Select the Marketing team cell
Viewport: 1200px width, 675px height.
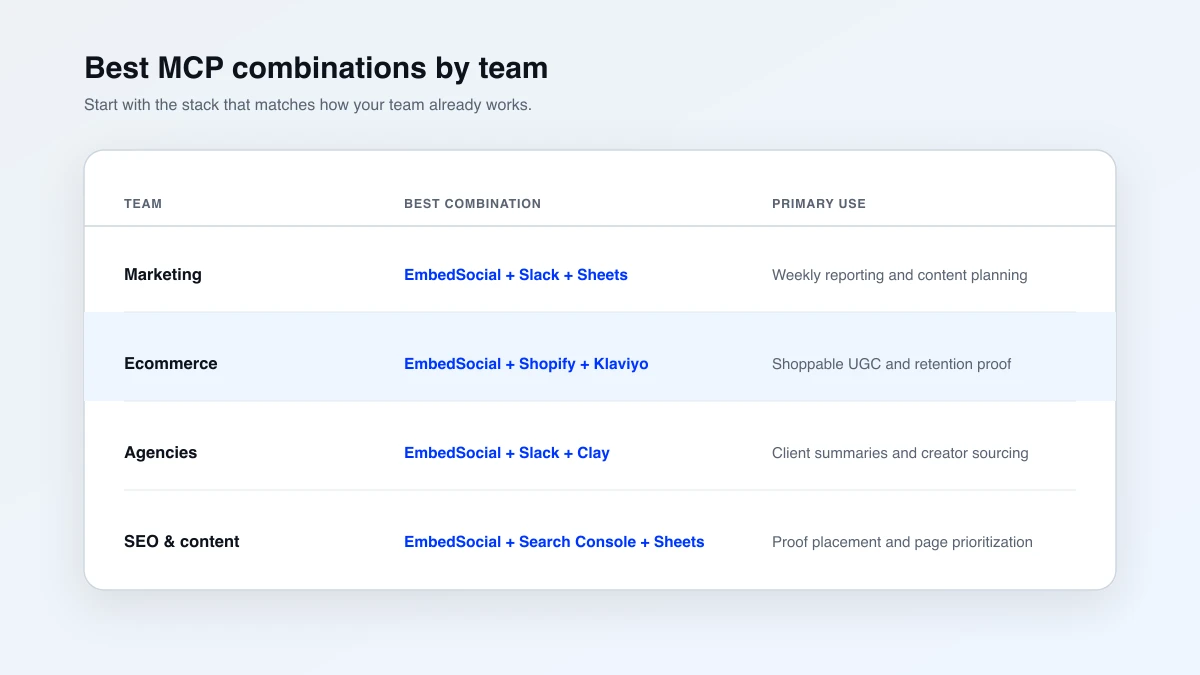pos(163,274)
